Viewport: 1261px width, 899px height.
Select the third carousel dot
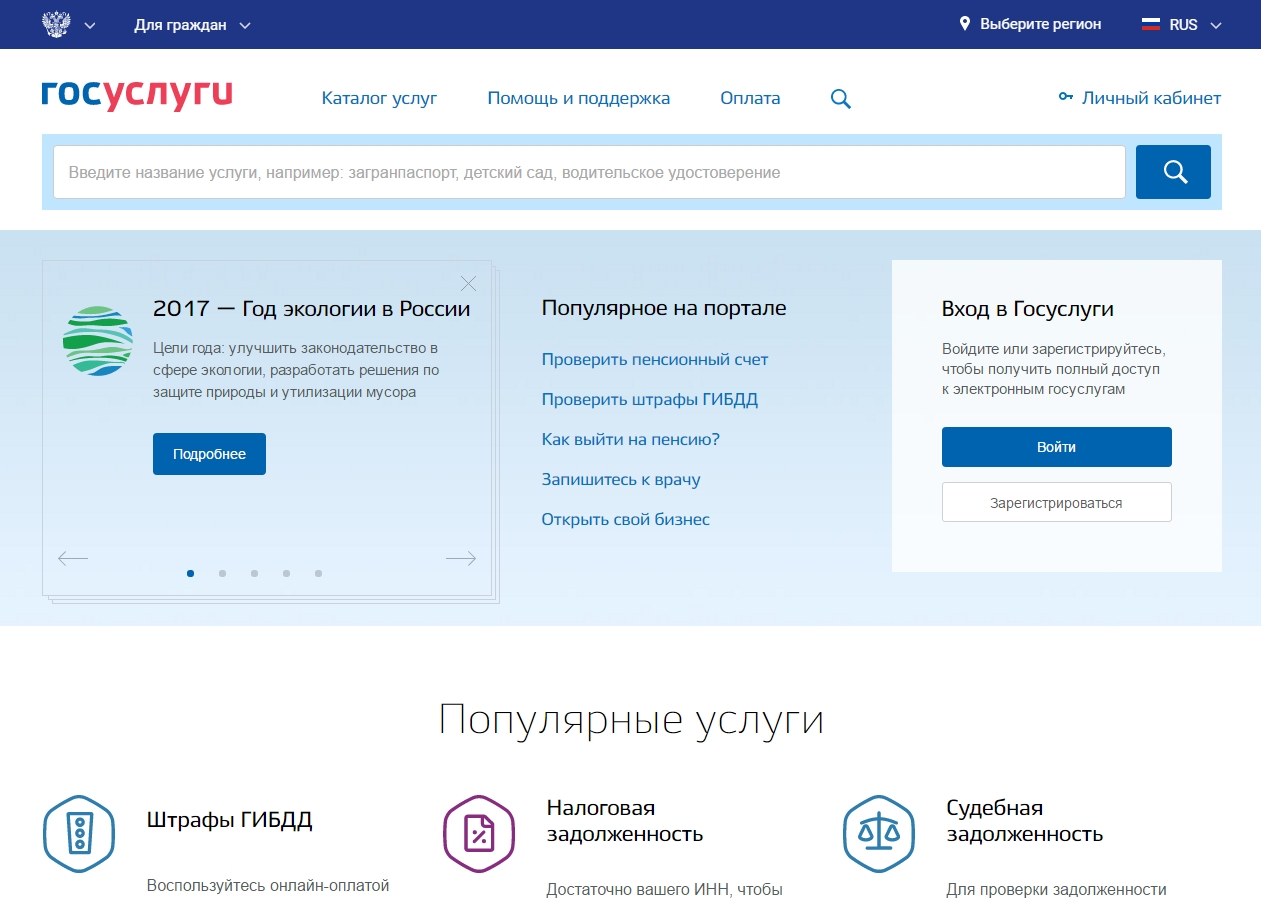[x=254, y=573]
